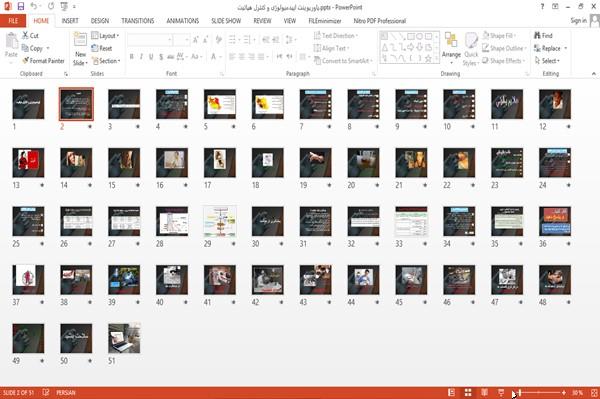Viewport: 600px width, 399px height.
Task: Switch to Slide Sorter view button
Action: coord(468,392)
